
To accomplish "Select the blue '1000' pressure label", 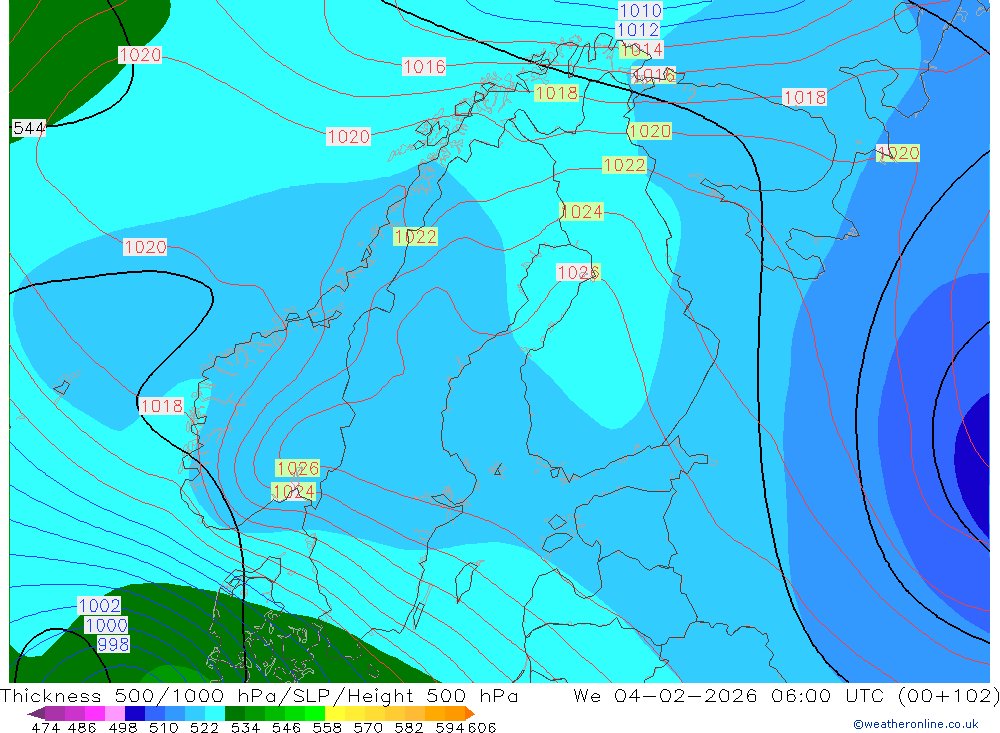I will [107, 625].
